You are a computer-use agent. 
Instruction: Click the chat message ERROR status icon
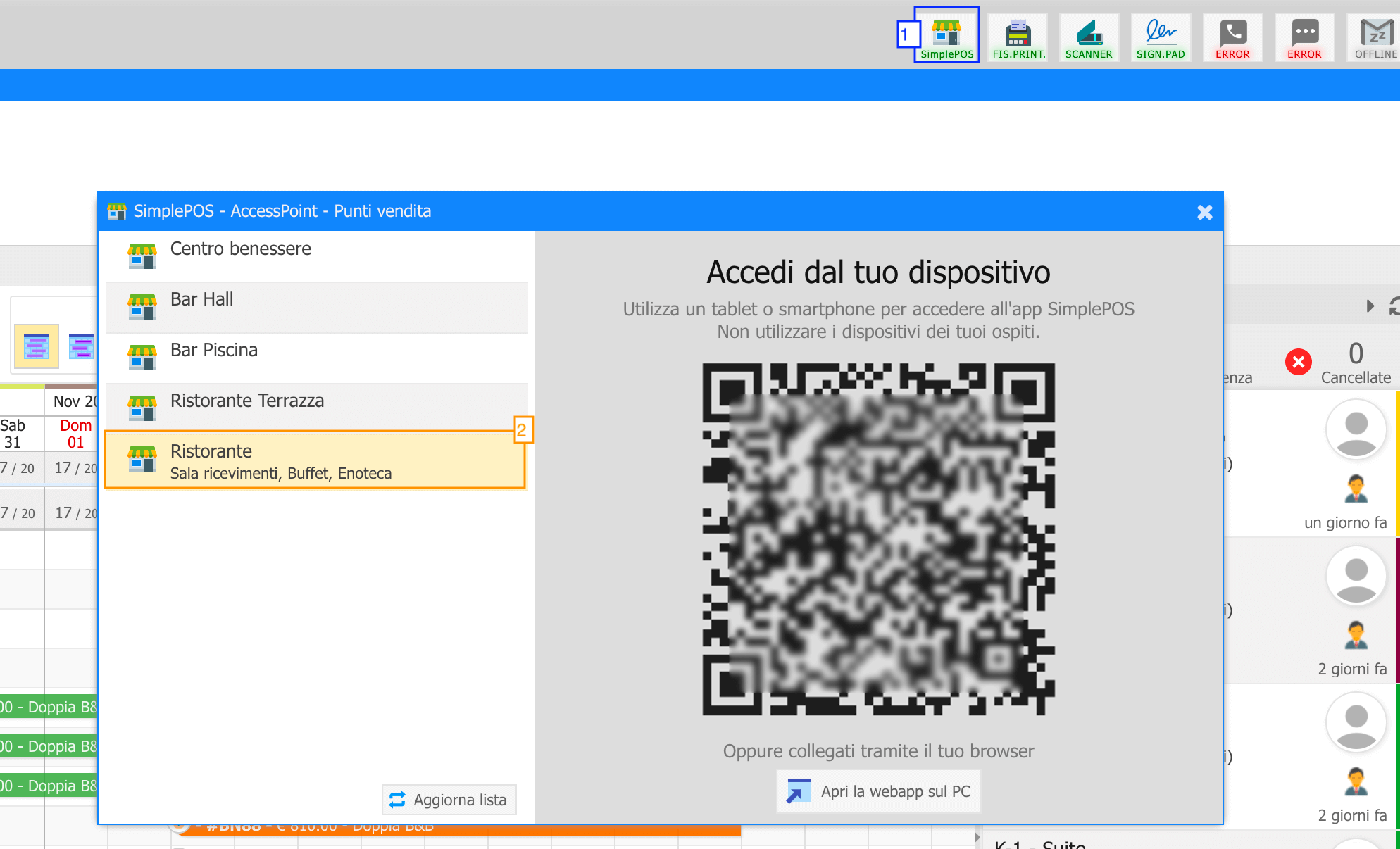click(x=1304, y=37)
